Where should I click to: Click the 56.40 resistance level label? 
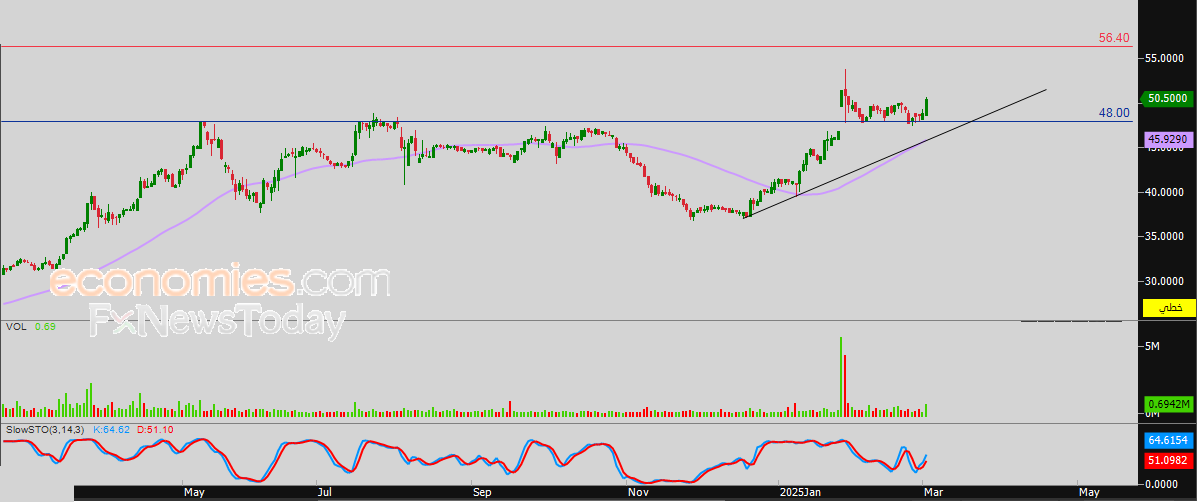[x=1114, y=37]
